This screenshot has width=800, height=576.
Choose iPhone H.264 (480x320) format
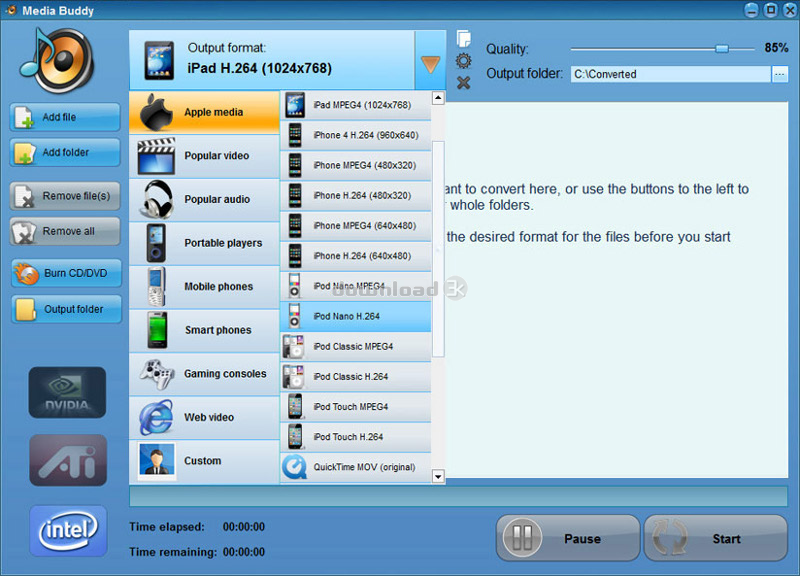(x=356, y=195)
